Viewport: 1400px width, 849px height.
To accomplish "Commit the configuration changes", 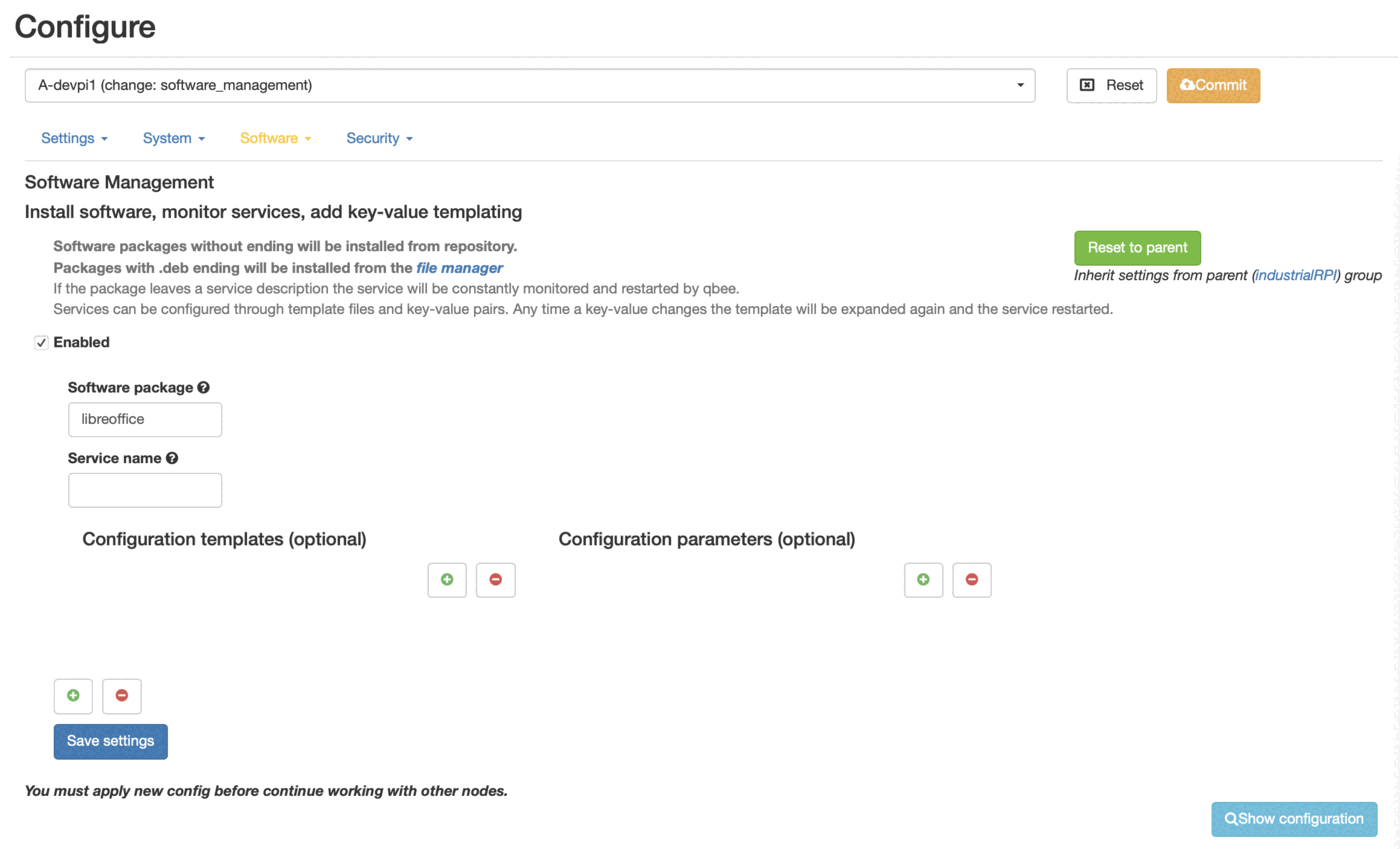I will click(1213, 86).
